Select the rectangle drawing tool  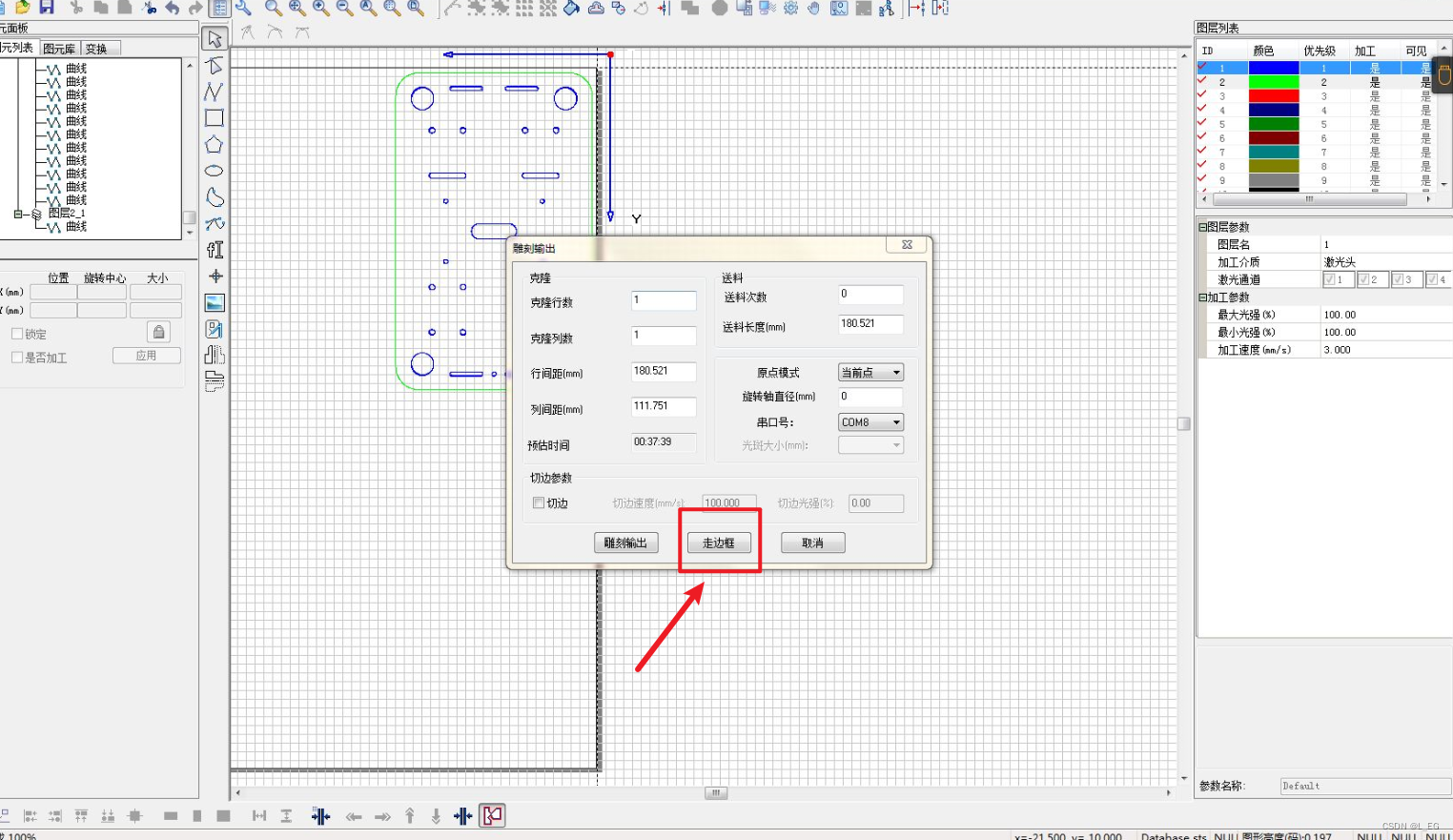tap(215, 118)
